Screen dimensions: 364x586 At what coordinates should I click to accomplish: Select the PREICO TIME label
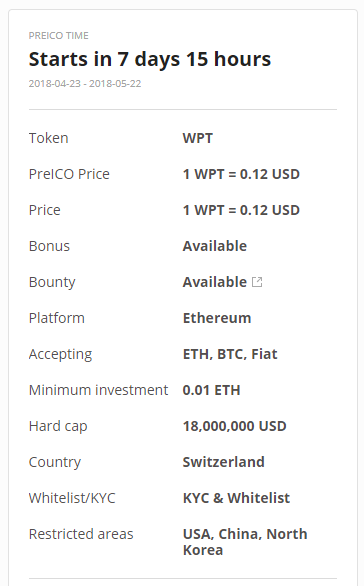point(59,36)
